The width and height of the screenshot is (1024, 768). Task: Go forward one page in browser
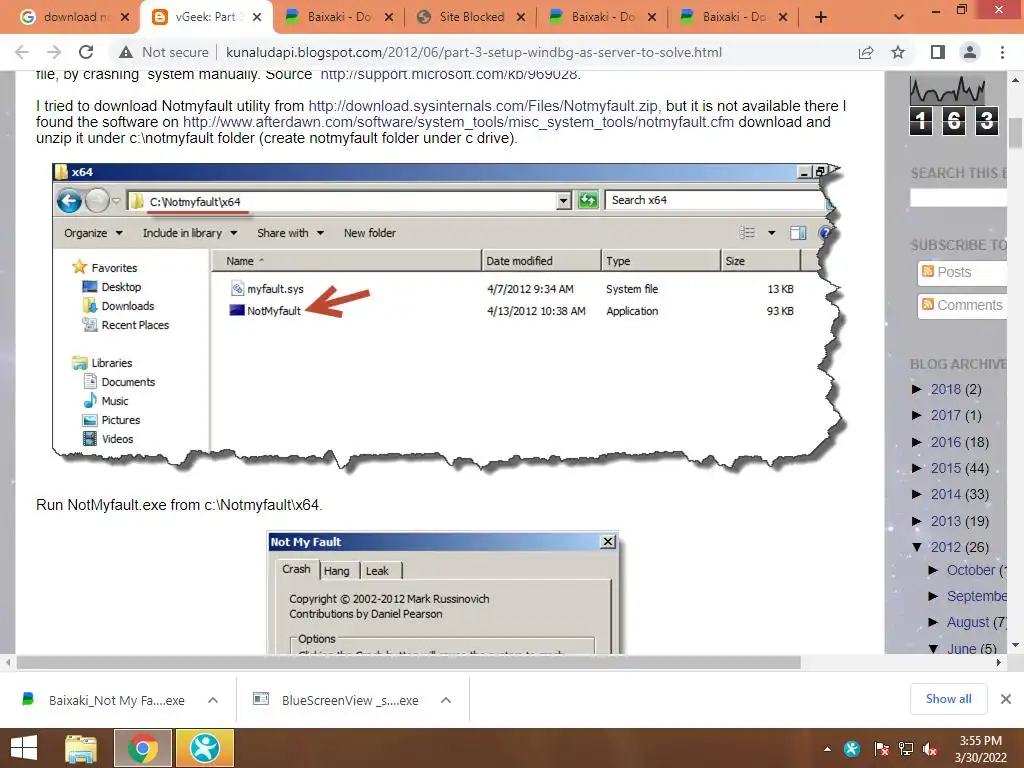(x=54, y=52)
